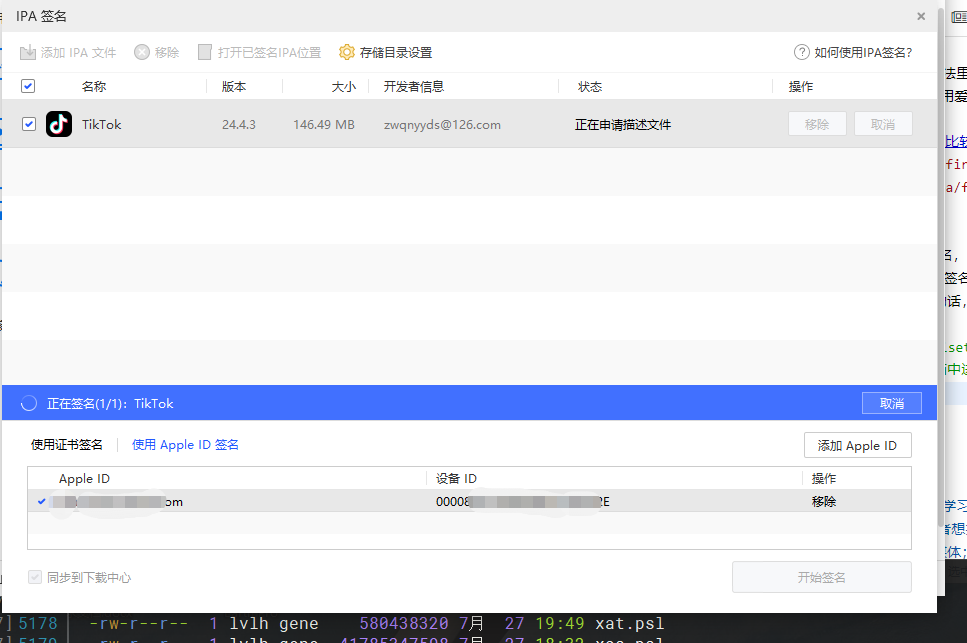Screen dimensions: 967x643
Task: Click the applying-for-profile status text
Action: [623, 125]
